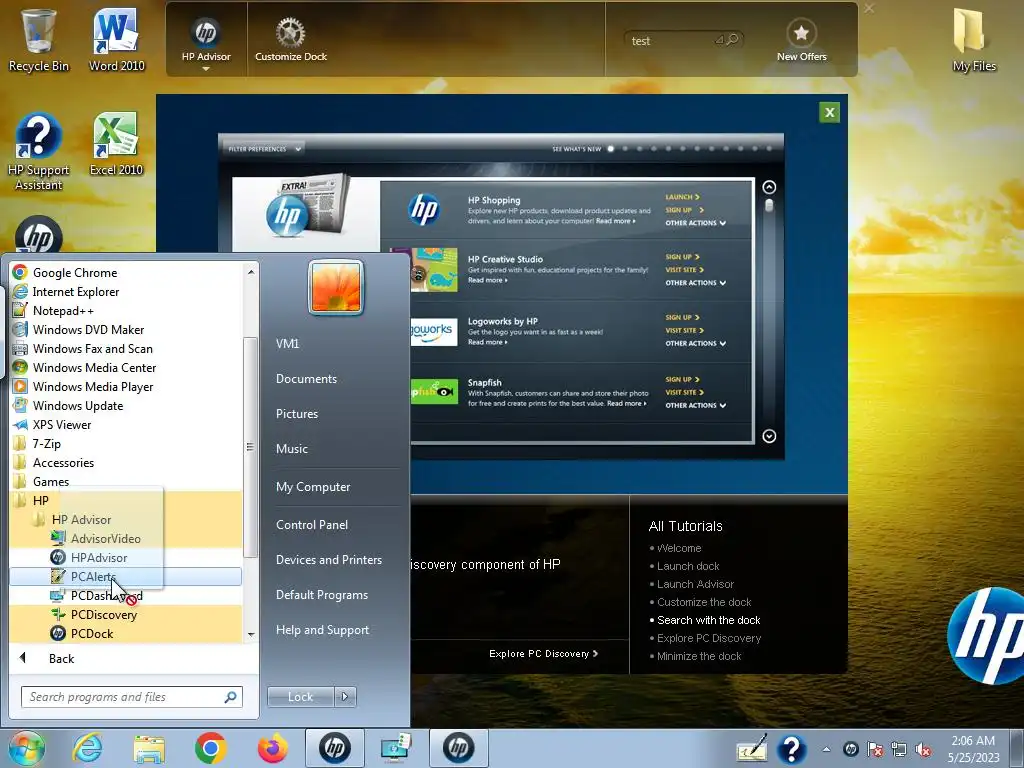This screenshot has width=1024, height=768.
Task: Open Internet Explorer from Start menu list
Action: (125, 291)
